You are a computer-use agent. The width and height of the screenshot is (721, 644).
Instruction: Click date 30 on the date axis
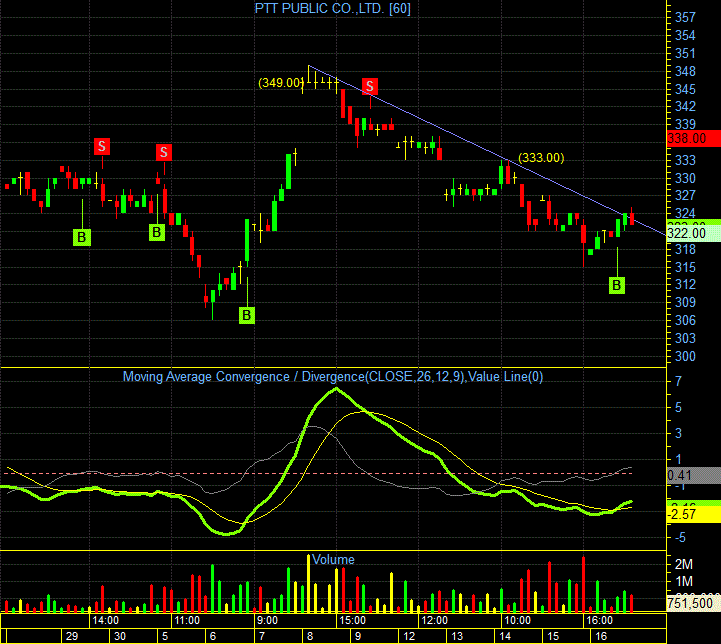click(x=120, y=636)
